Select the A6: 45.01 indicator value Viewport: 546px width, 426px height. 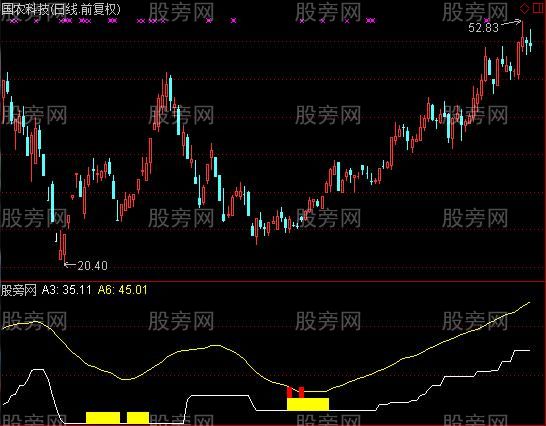point(123,290)
